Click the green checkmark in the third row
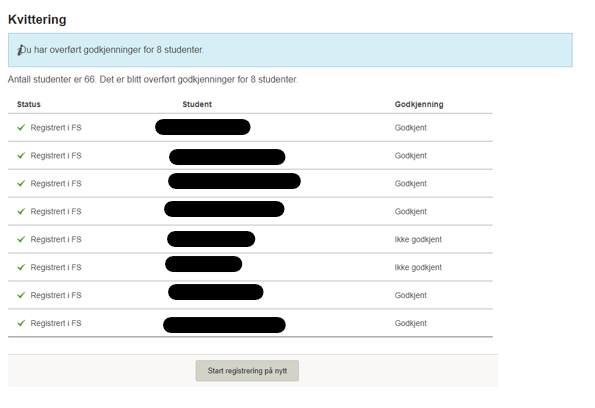The width and height of the screenshot is (595, 408). [21, 183]
